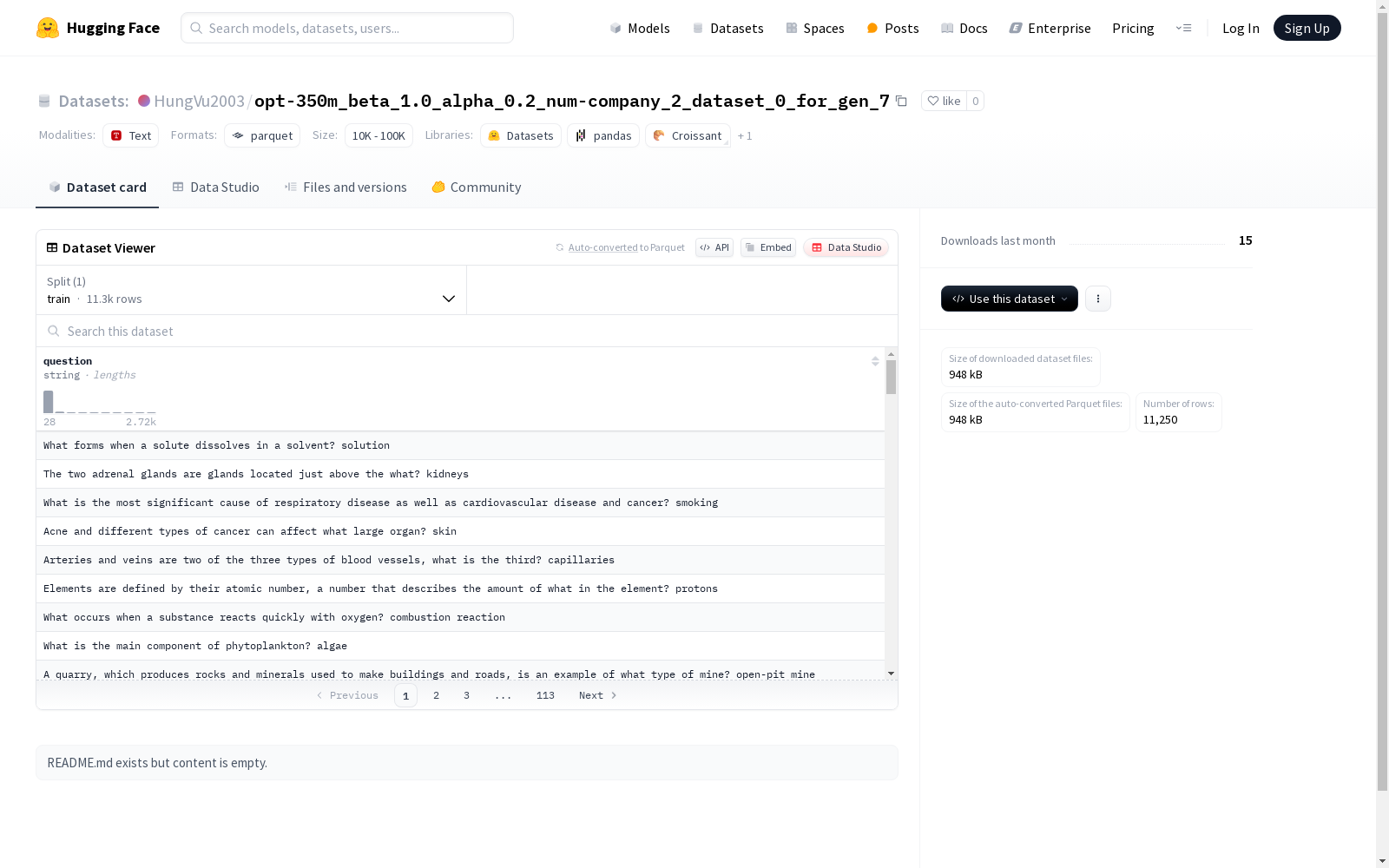Click the question lengths histogram bar
Image resolution: width=1389 pixels, height=868 pixels.
49,402
